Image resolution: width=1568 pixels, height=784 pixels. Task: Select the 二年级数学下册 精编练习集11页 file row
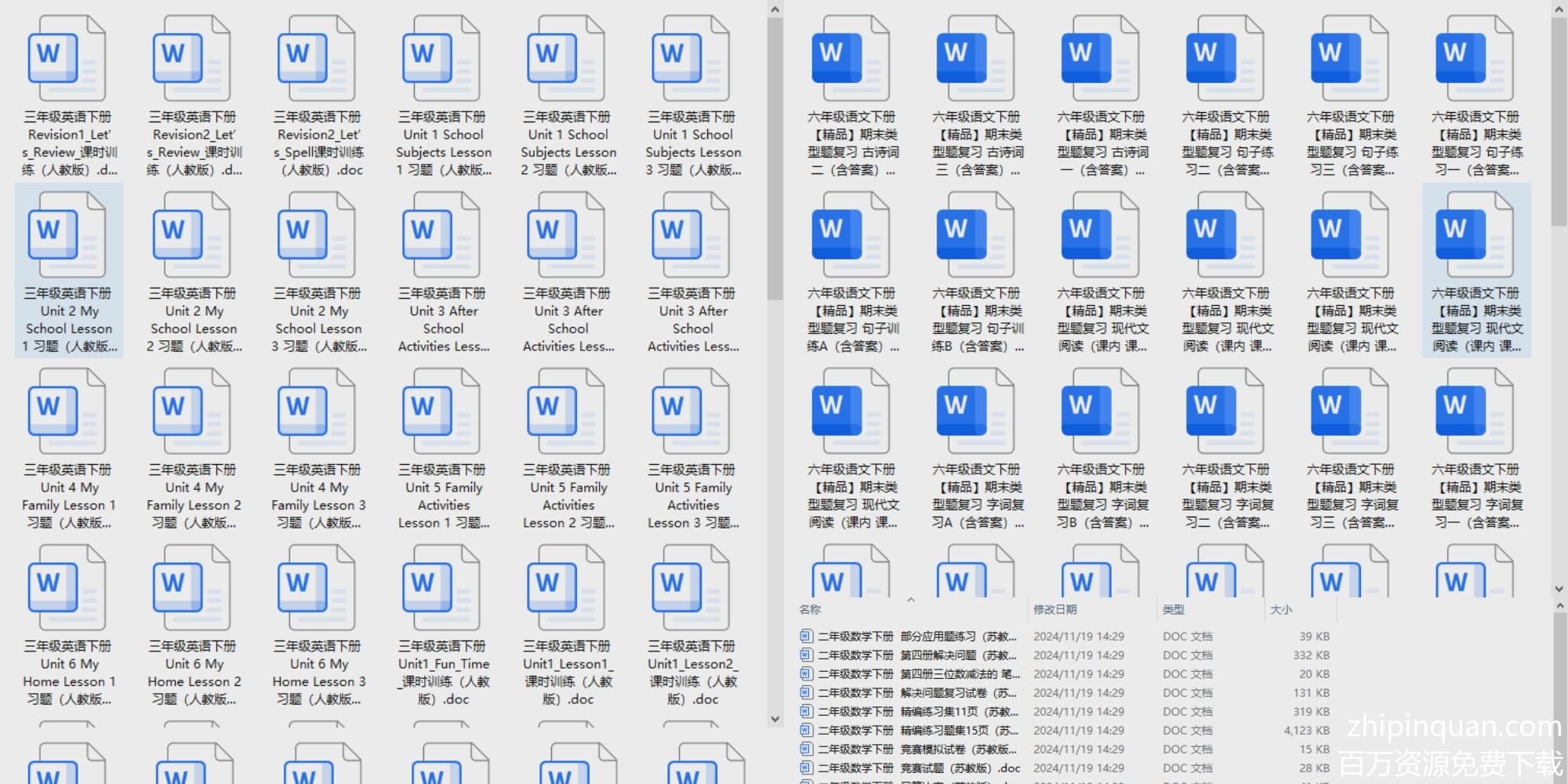pyautogui.click(x=917, y=712)
